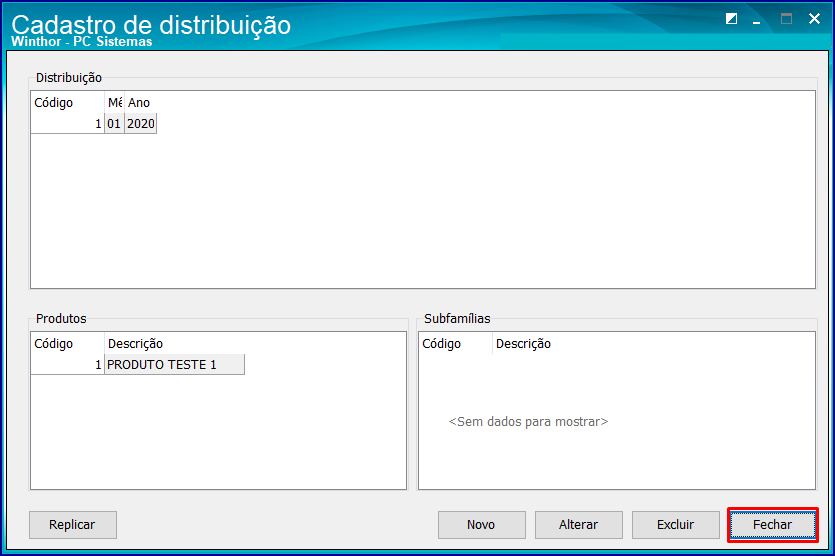Screen dimensions: 835x556
Task: Click Código header in Produtos grid
Action: [x=68, y=344]
